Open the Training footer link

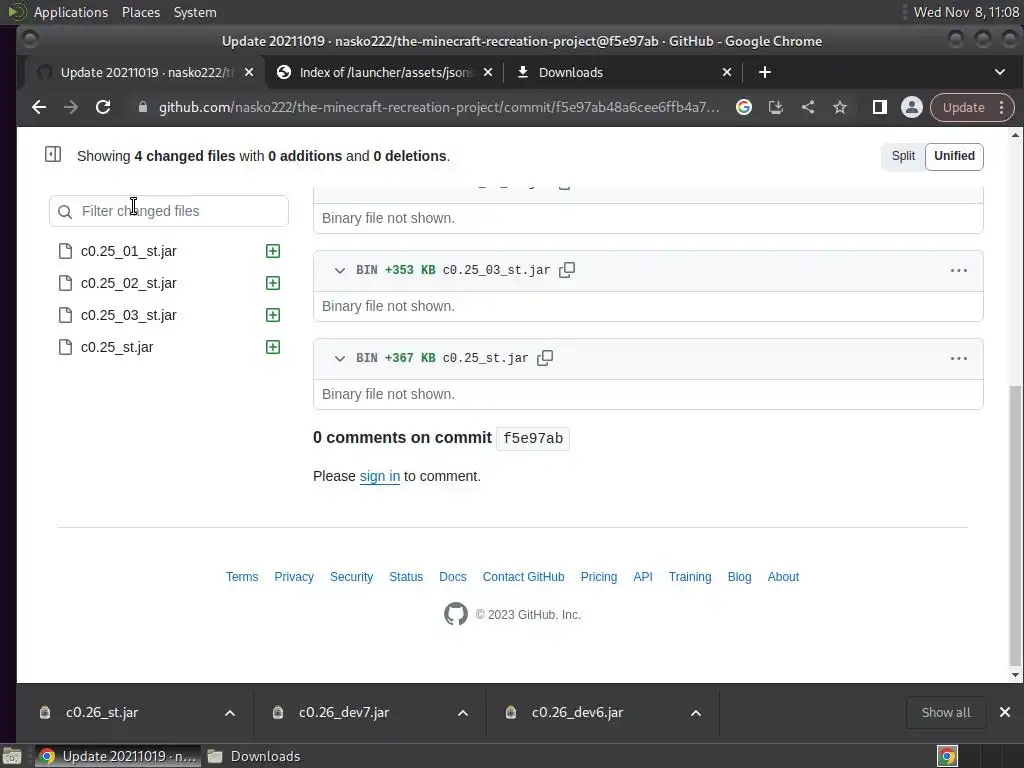[690, 577]
